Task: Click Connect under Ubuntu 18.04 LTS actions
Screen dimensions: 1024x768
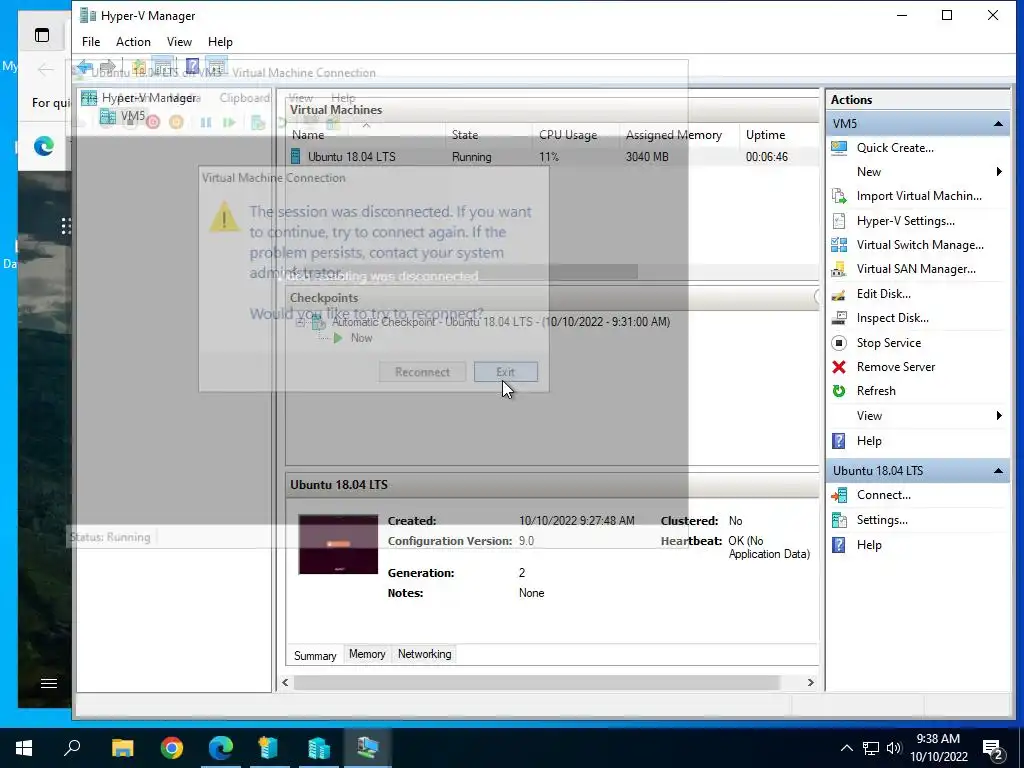Action: tap(883, 495)
